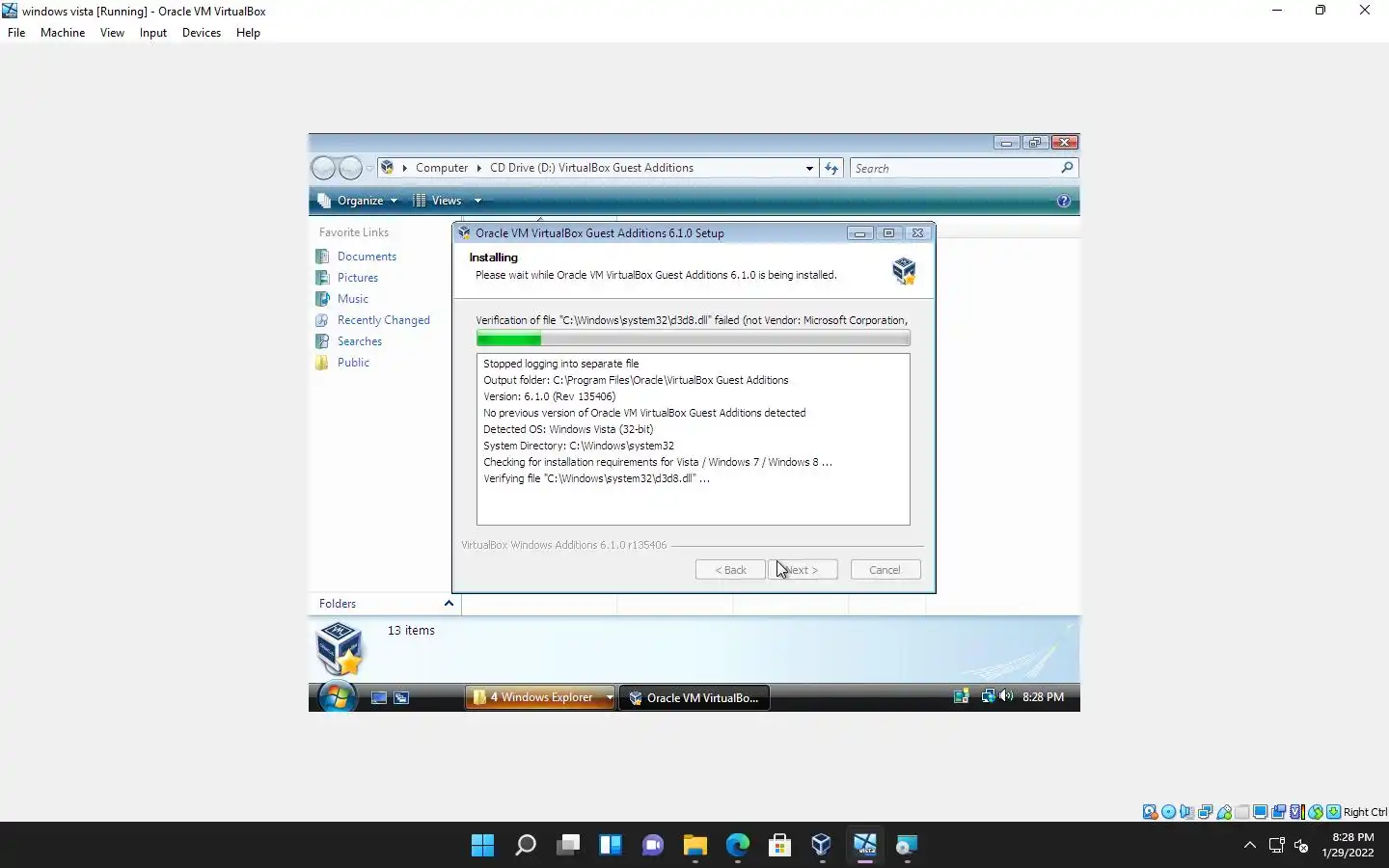Click the green arrow host key indicator

pyautogui.click(x=1333, y=812)
